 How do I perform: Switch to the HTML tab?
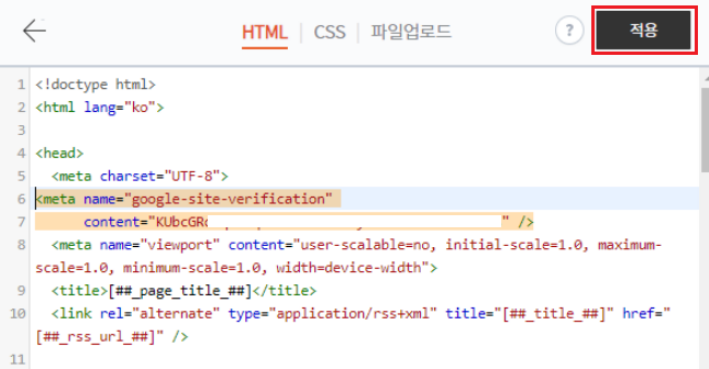click(265, 33)
